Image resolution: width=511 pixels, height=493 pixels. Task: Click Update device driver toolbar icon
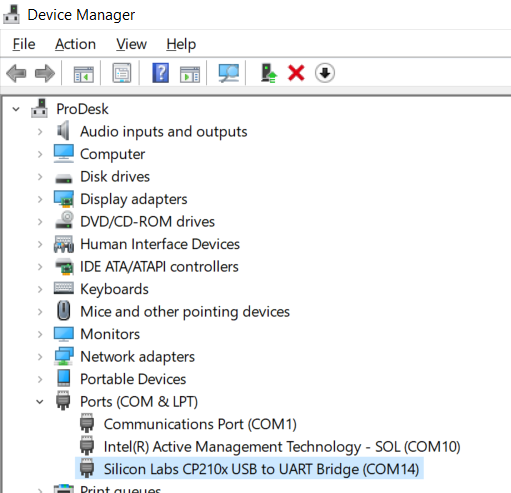click(269, 73)
